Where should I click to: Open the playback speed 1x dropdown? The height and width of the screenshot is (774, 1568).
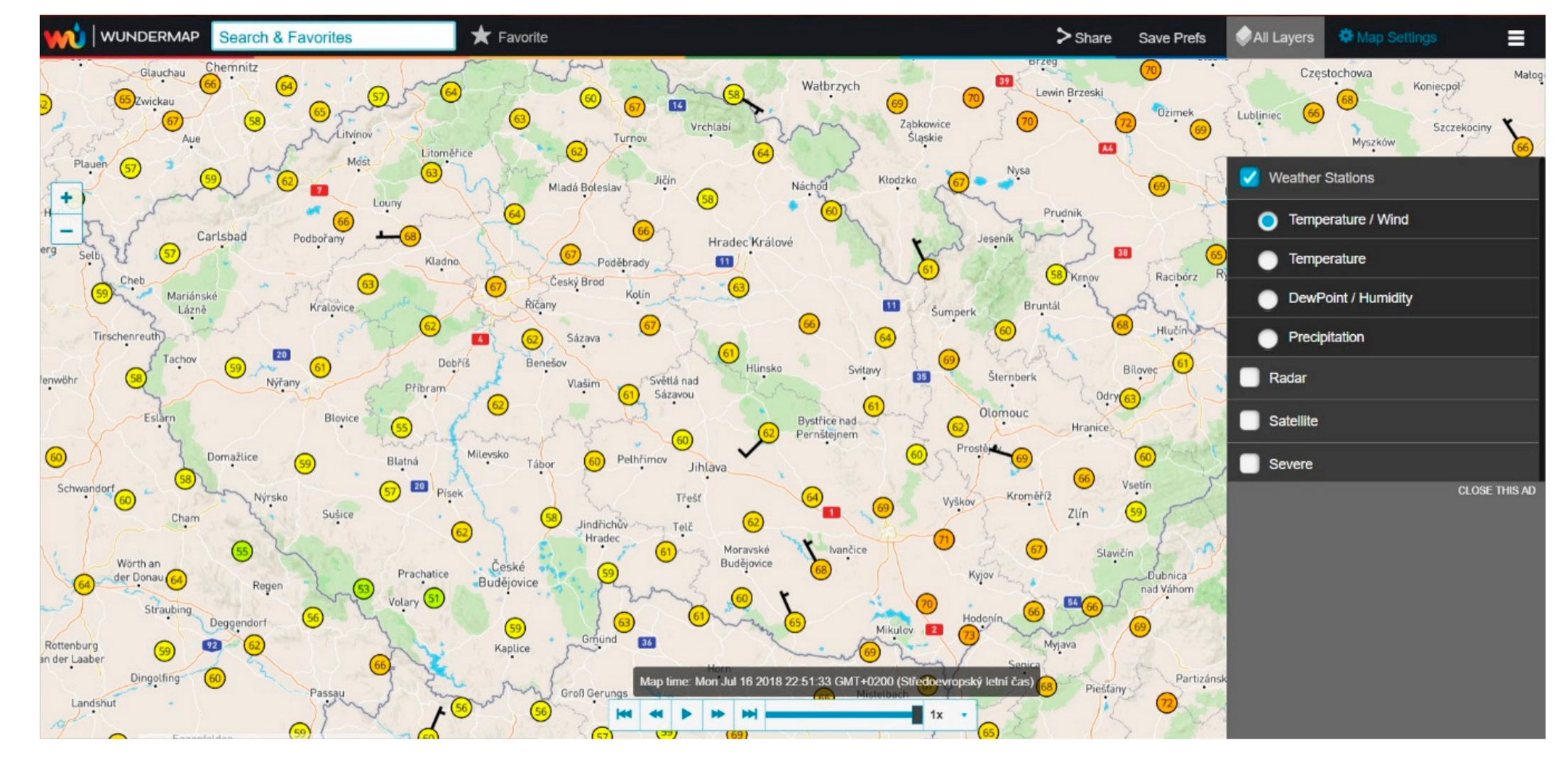point(950,714)
